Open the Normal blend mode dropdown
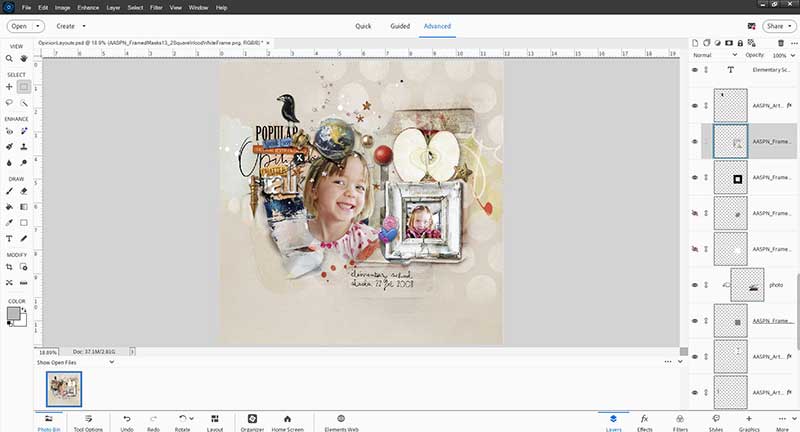Viewport: 800px width, 432px height. pos(735,55)
